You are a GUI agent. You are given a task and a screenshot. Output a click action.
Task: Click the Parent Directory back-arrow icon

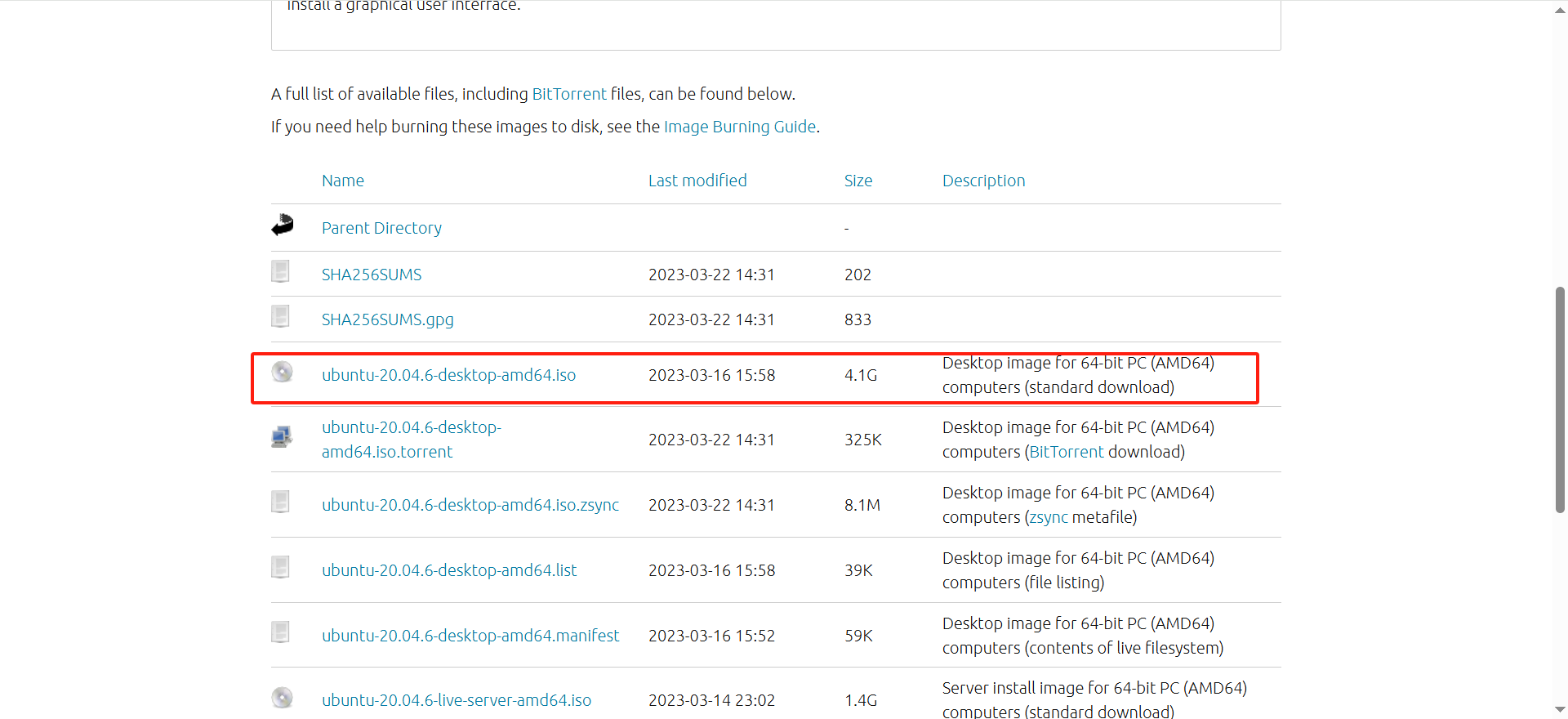(x=283, y=225)
